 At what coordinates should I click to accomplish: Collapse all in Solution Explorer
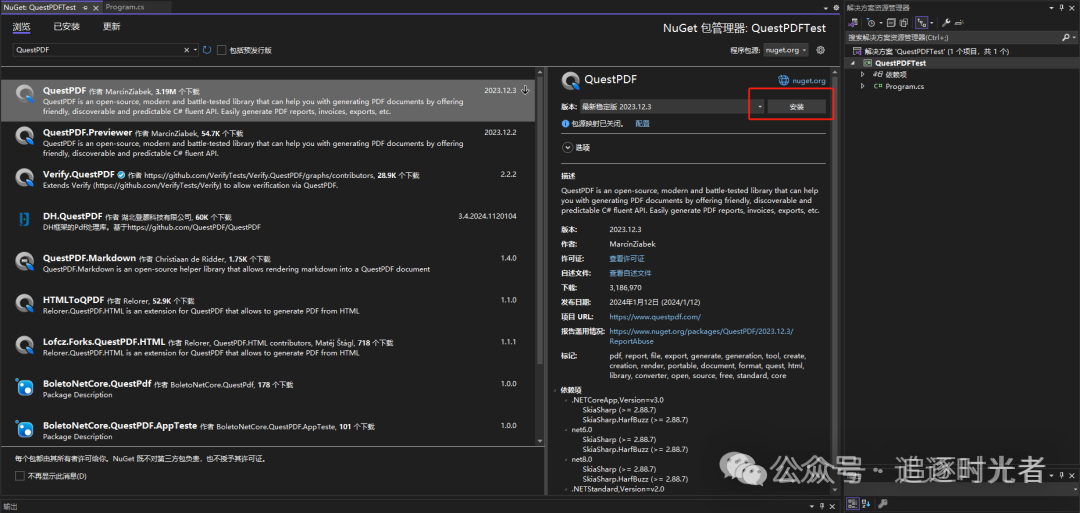[x=891, y=23]
